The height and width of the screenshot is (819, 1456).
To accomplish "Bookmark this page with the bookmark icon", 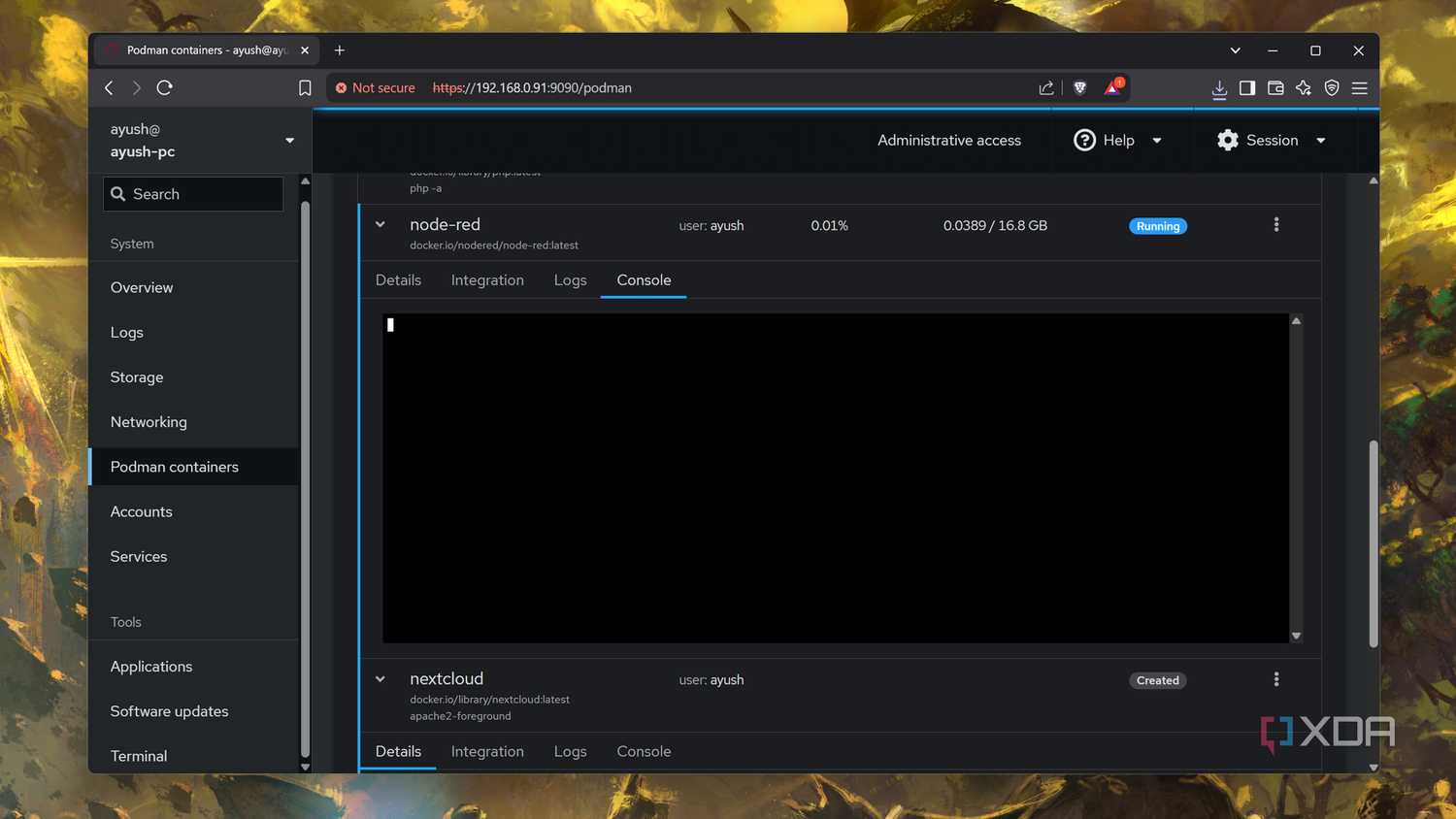I will [305, 87].
